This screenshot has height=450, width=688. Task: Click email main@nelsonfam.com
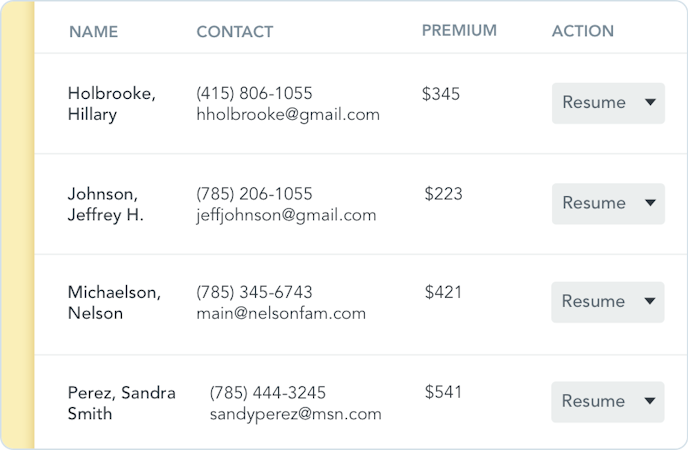pos(281,313)
